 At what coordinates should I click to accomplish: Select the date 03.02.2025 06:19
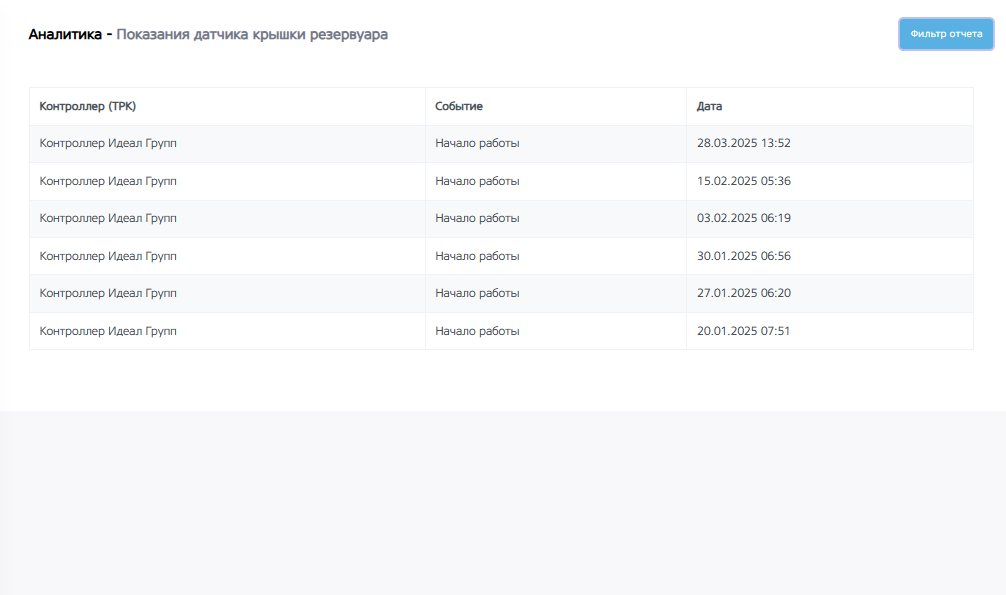pos(744,218)
